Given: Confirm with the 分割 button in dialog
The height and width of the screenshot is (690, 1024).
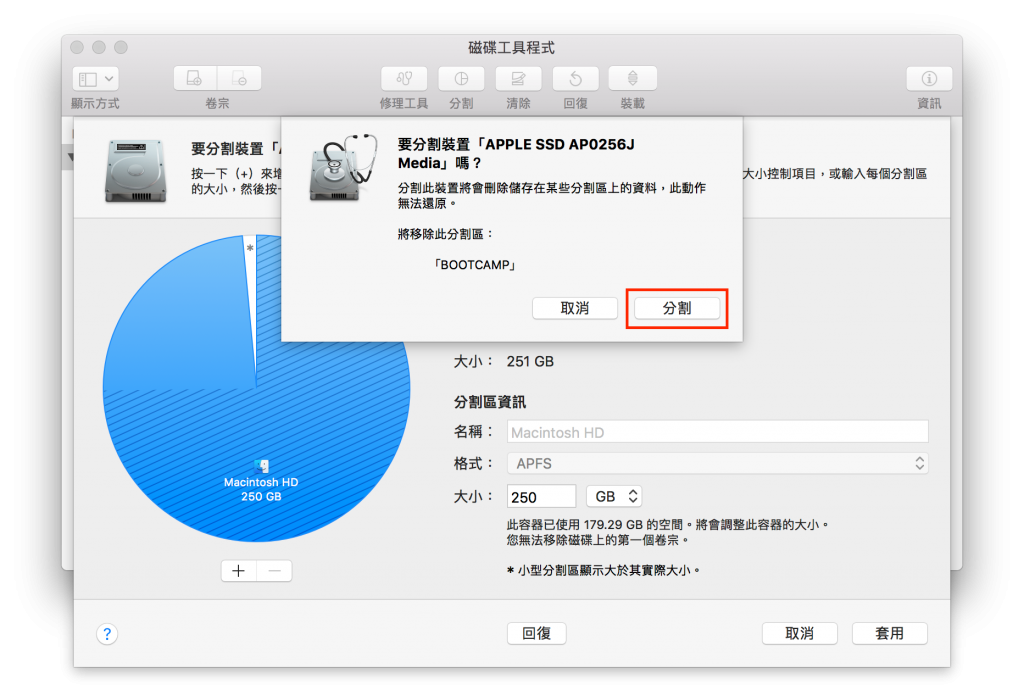Looking at the screenshot, I should click(x=677, y=308).
